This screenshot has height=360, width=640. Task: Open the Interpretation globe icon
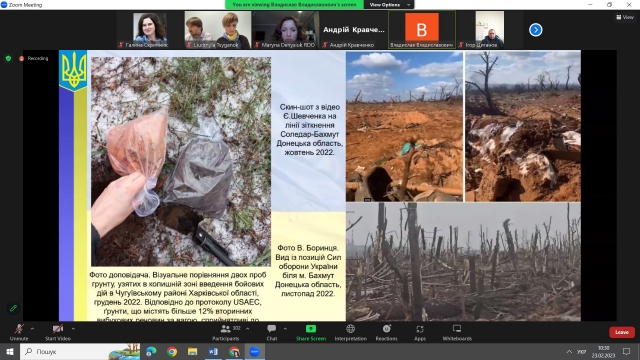(350, 332)
